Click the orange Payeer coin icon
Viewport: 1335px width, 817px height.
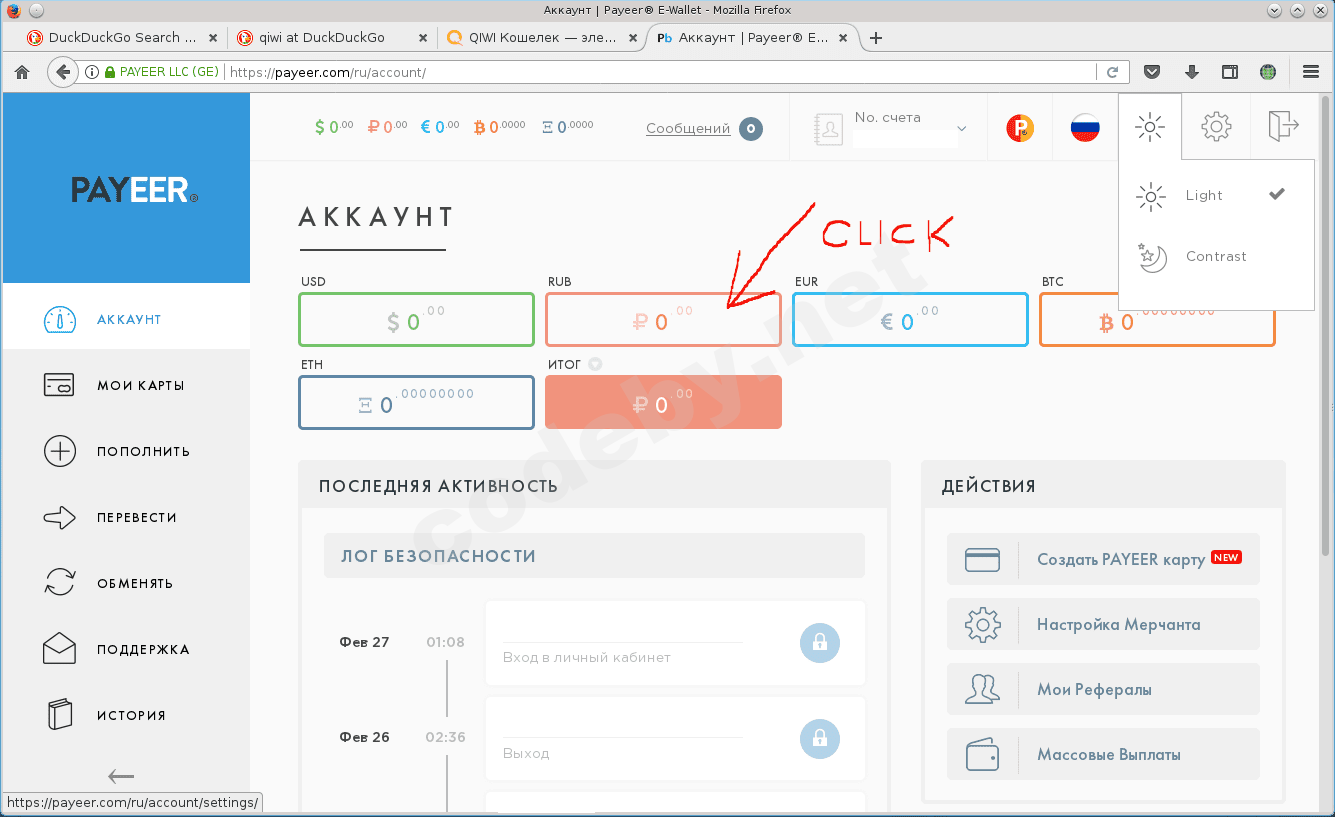1020,127
